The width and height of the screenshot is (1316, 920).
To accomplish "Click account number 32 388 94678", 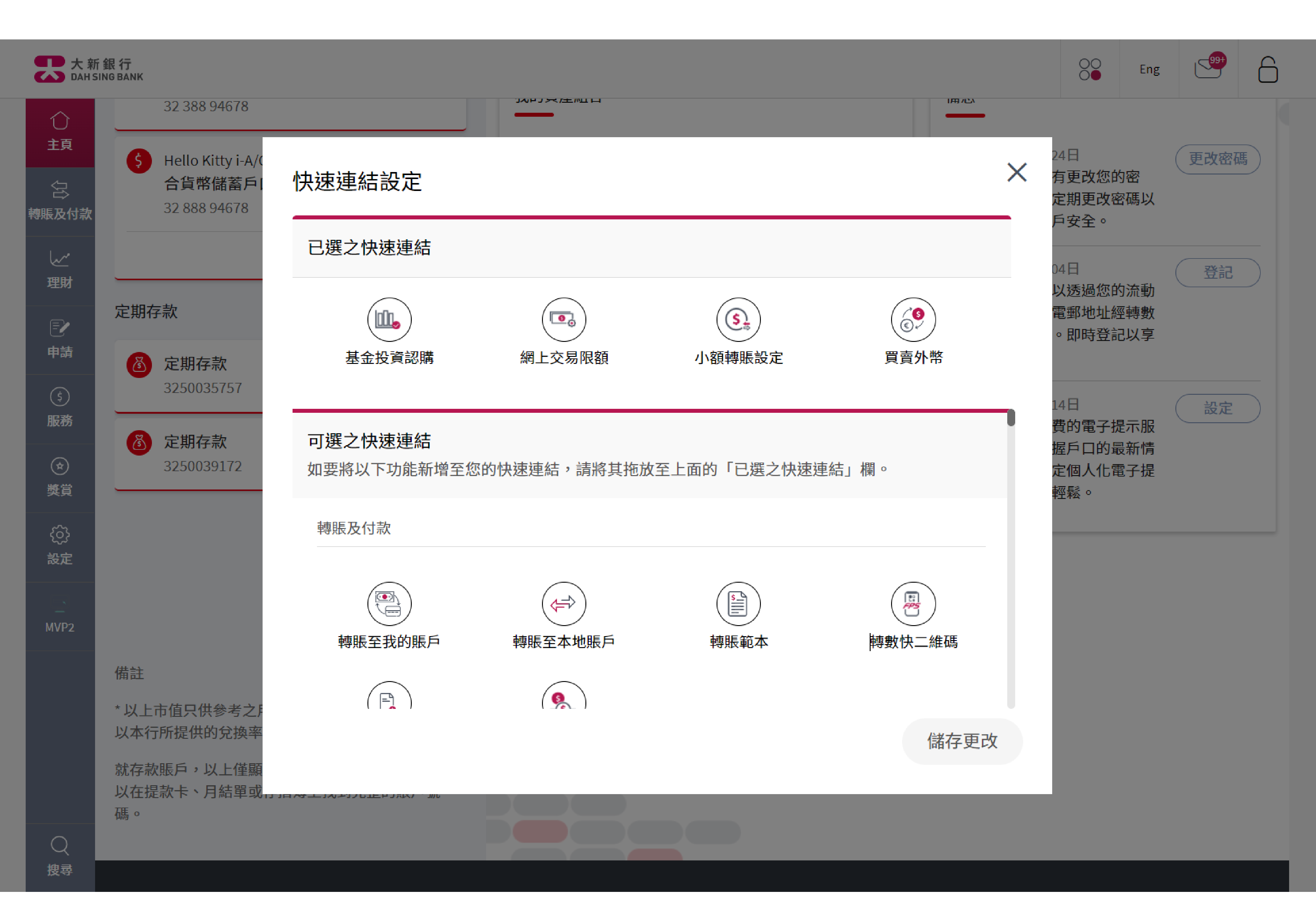I will (x=206, y=106).
